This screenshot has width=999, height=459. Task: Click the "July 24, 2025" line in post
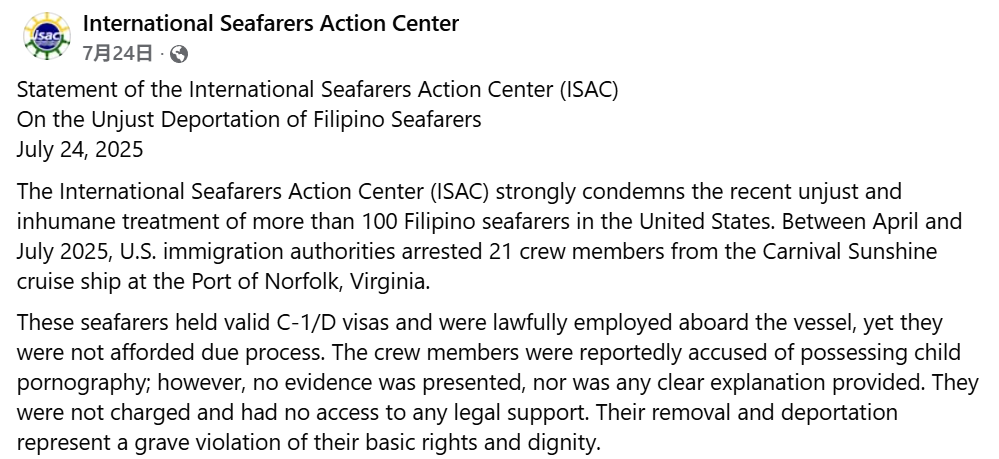point(80,151)
